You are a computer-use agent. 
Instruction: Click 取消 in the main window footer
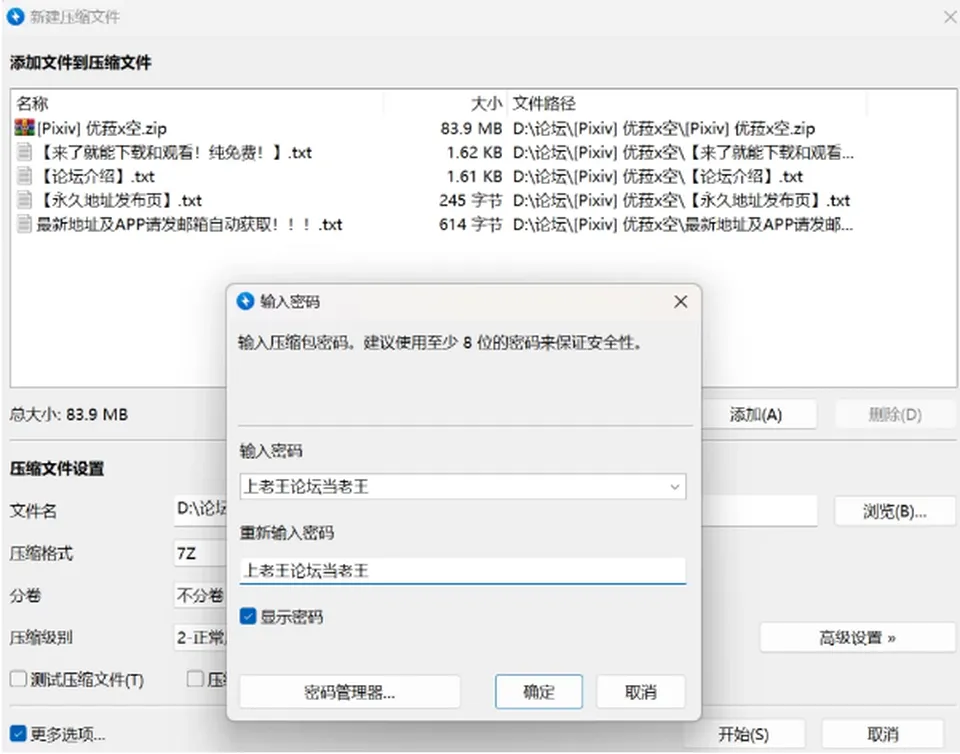coord(882,734)
